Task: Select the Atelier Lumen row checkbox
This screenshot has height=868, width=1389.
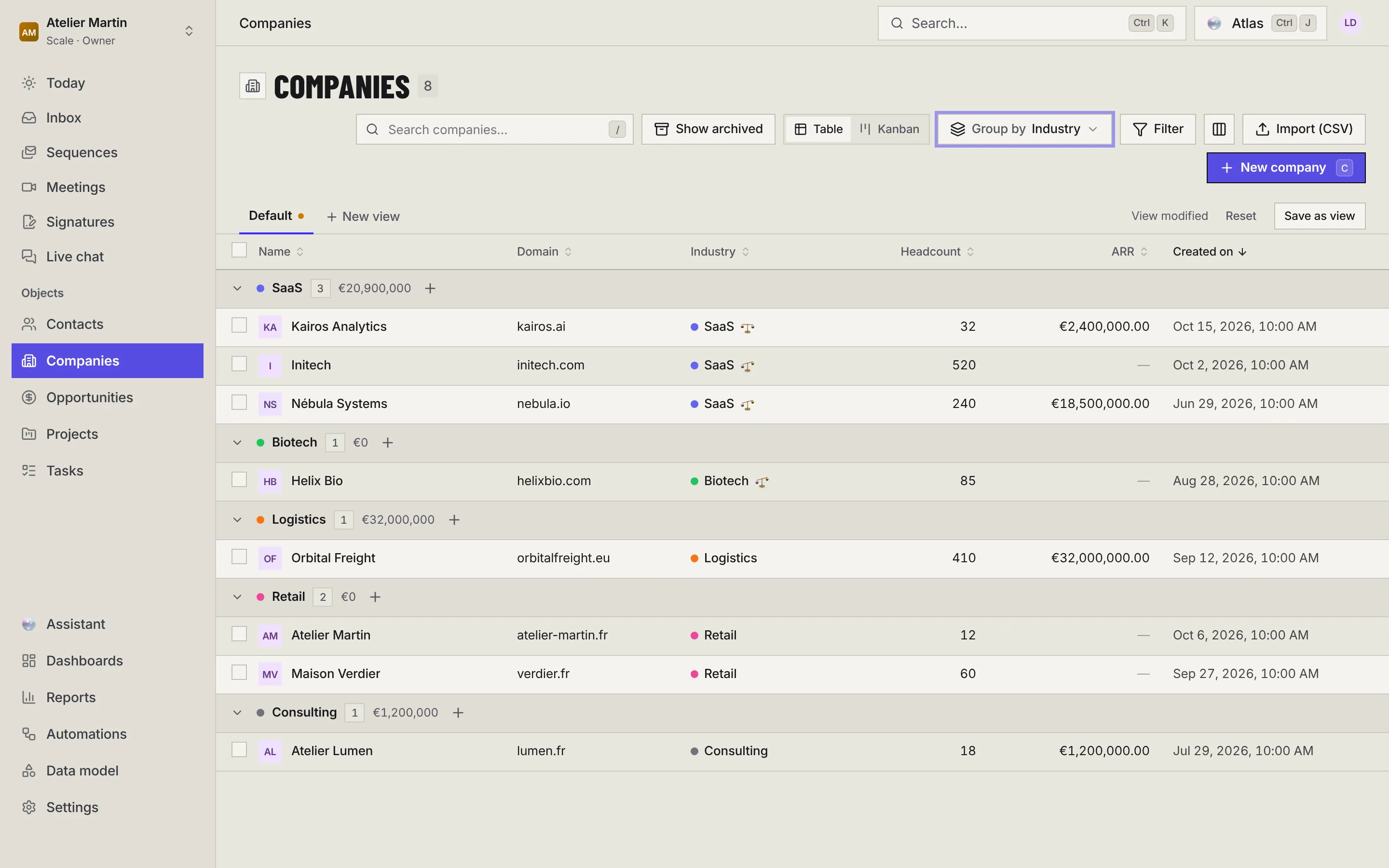Action: 239,750
